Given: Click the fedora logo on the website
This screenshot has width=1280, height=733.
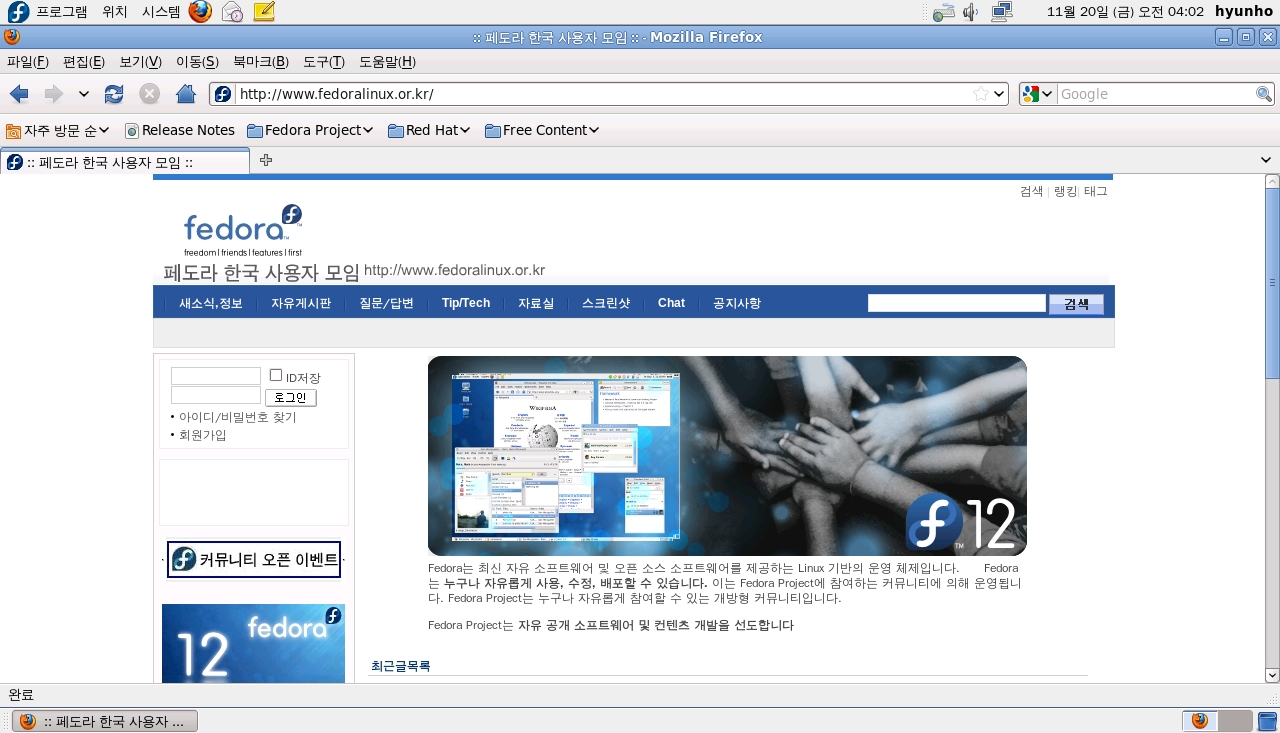Looking at the screenshot, I should click(243, 231).
